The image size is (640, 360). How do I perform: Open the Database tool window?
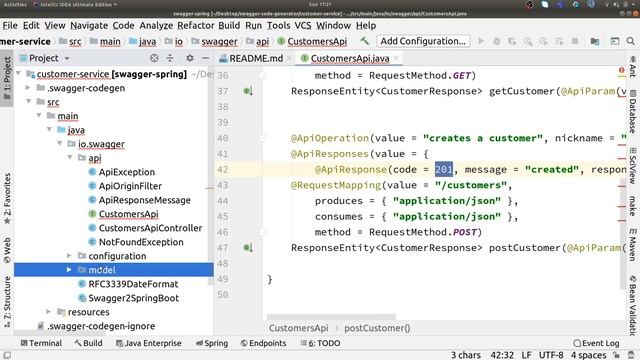pyautogui.click(x=633, y=111)
